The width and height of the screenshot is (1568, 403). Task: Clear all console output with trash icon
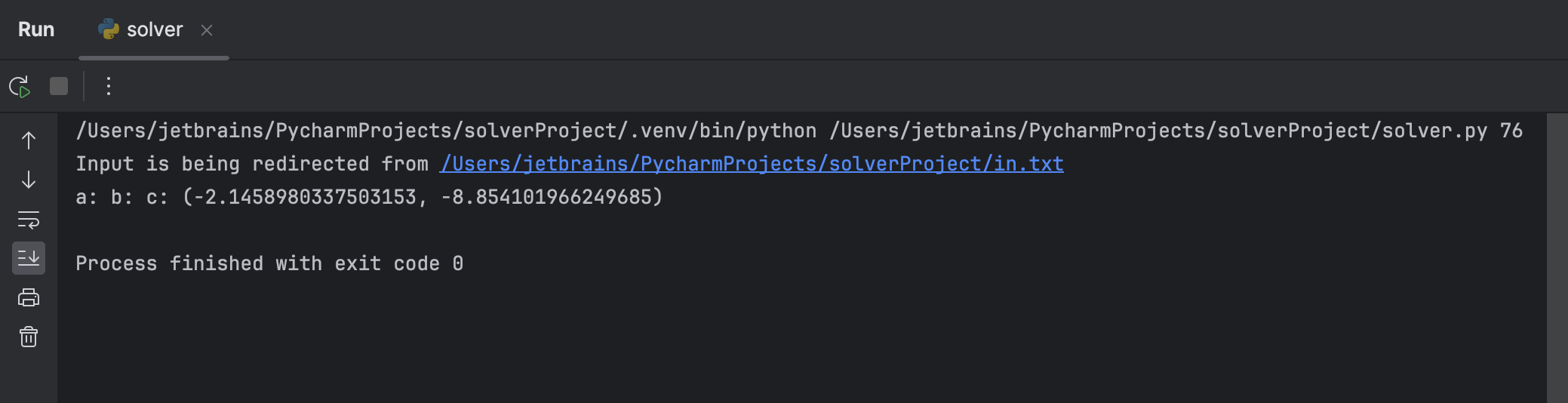click(29, 337)
